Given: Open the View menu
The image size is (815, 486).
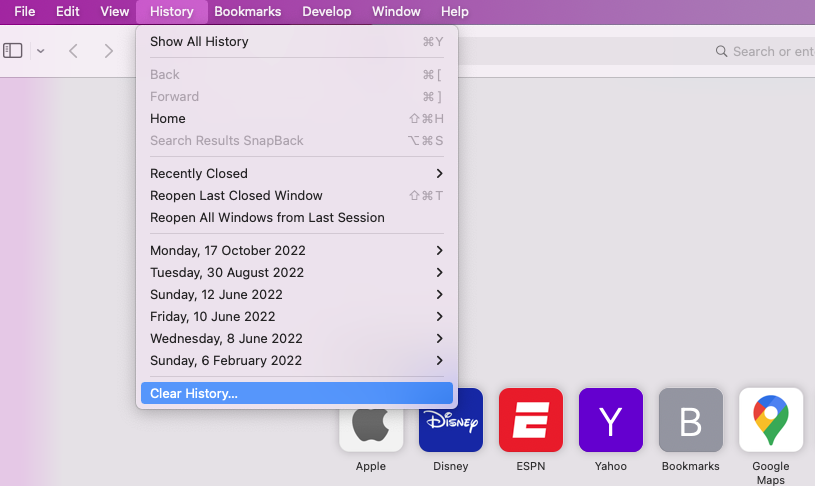Looking at the screenshot, I should [114, 11].
